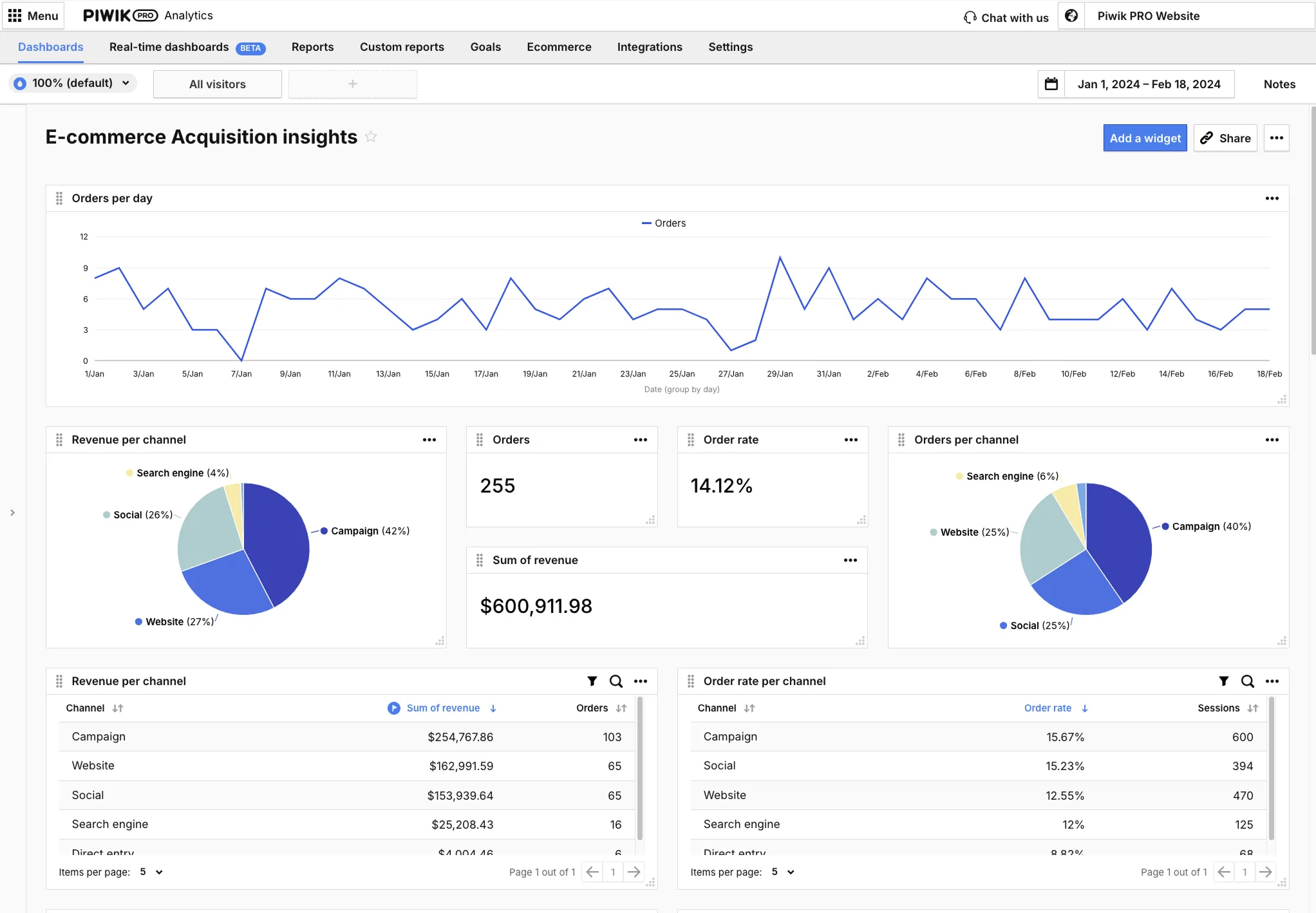
Task: Star the E-commerce Acquisition insights dashboard
Action: (371, 136)
